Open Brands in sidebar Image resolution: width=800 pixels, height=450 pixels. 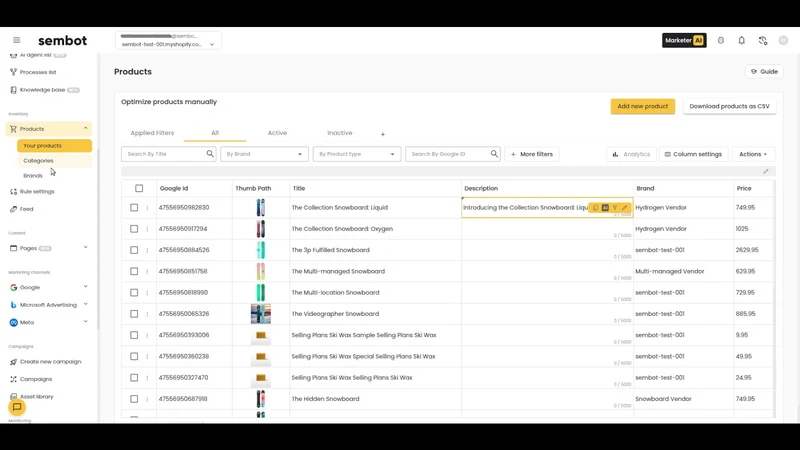click(33, 176)
